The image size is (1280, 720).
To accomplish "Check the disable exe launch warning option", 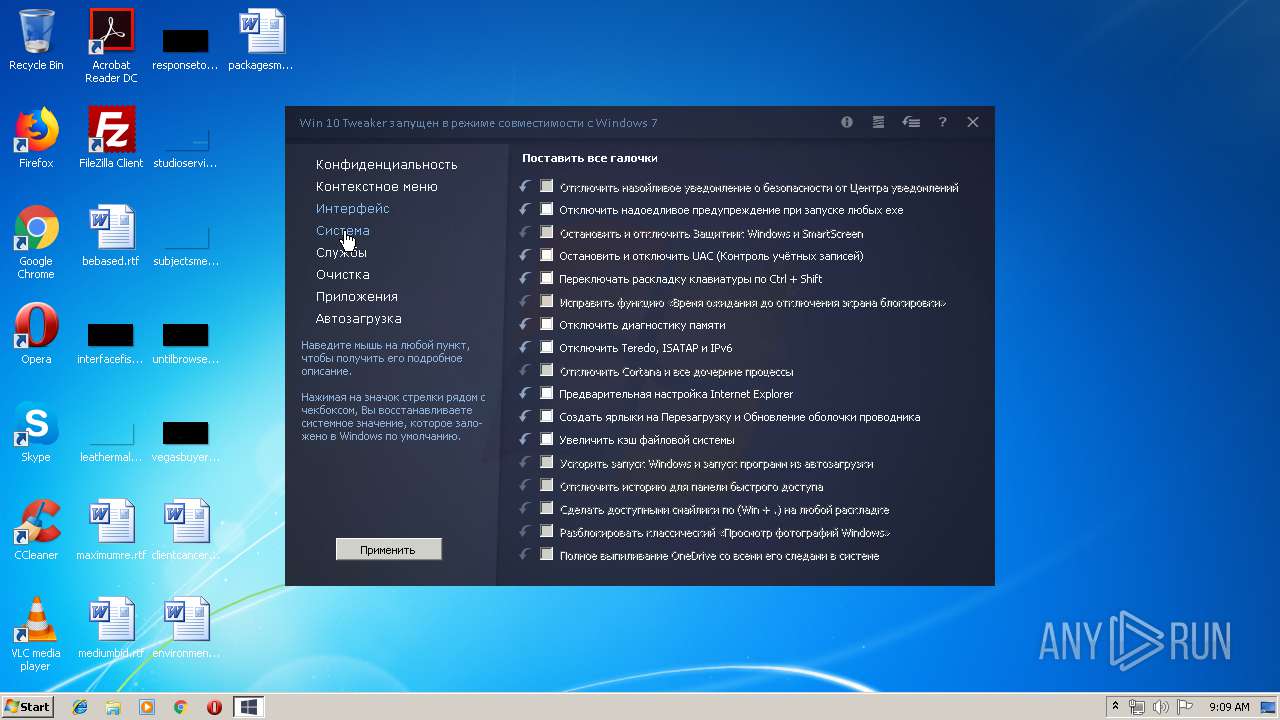I will [x=547, y=209].
